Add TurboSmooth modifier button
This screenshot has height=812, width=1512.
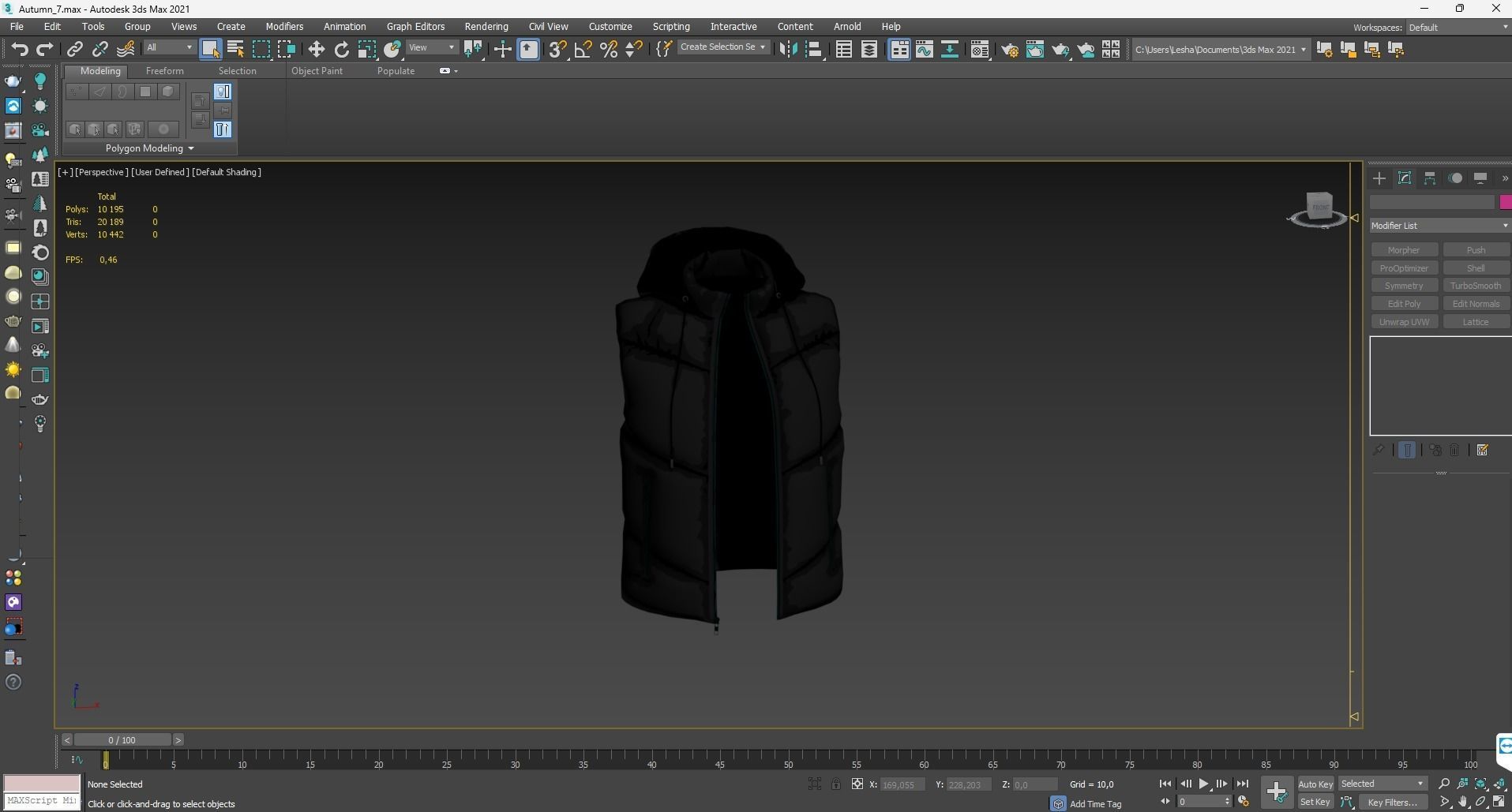[1475, 286]
